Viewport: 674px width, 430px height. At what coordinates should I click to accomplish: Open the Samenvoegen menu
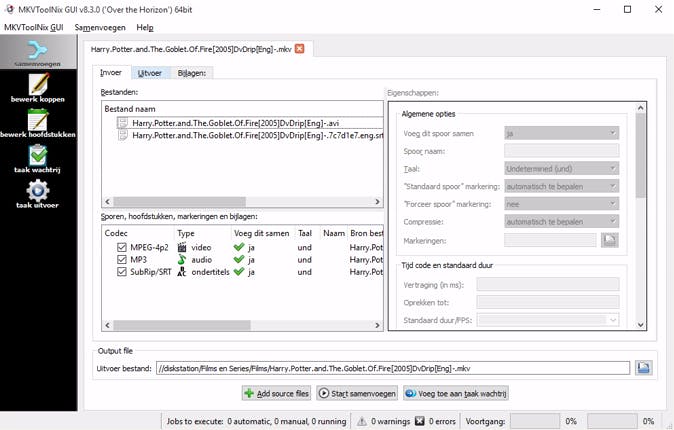pos(100,28)
